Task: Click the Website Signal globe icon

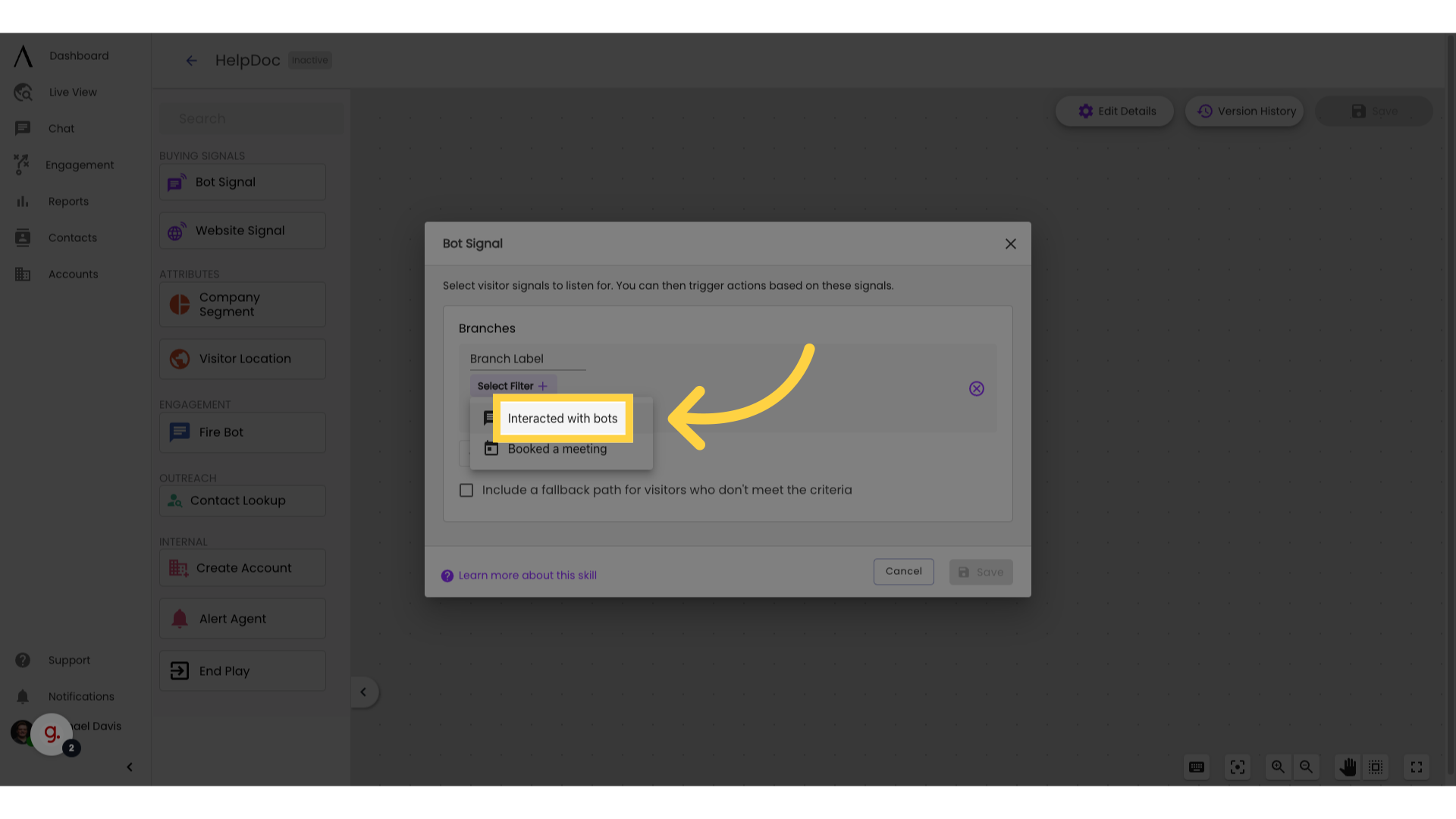Action: [x=178, y=231]
